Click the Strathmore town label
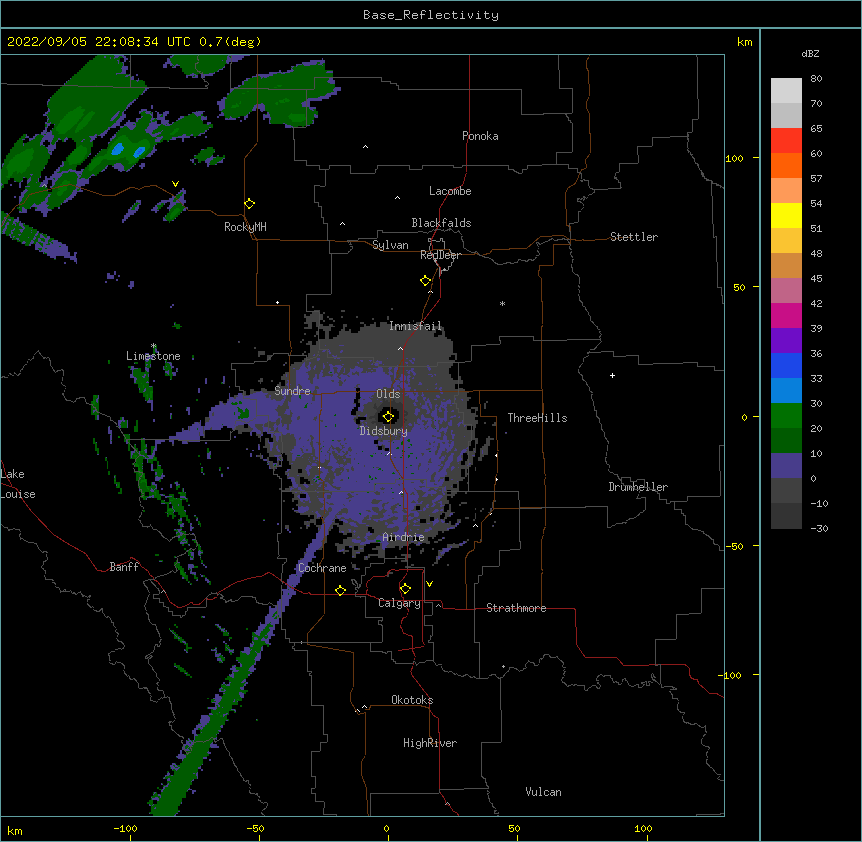The image size is (862, 842). click(516, 608)
